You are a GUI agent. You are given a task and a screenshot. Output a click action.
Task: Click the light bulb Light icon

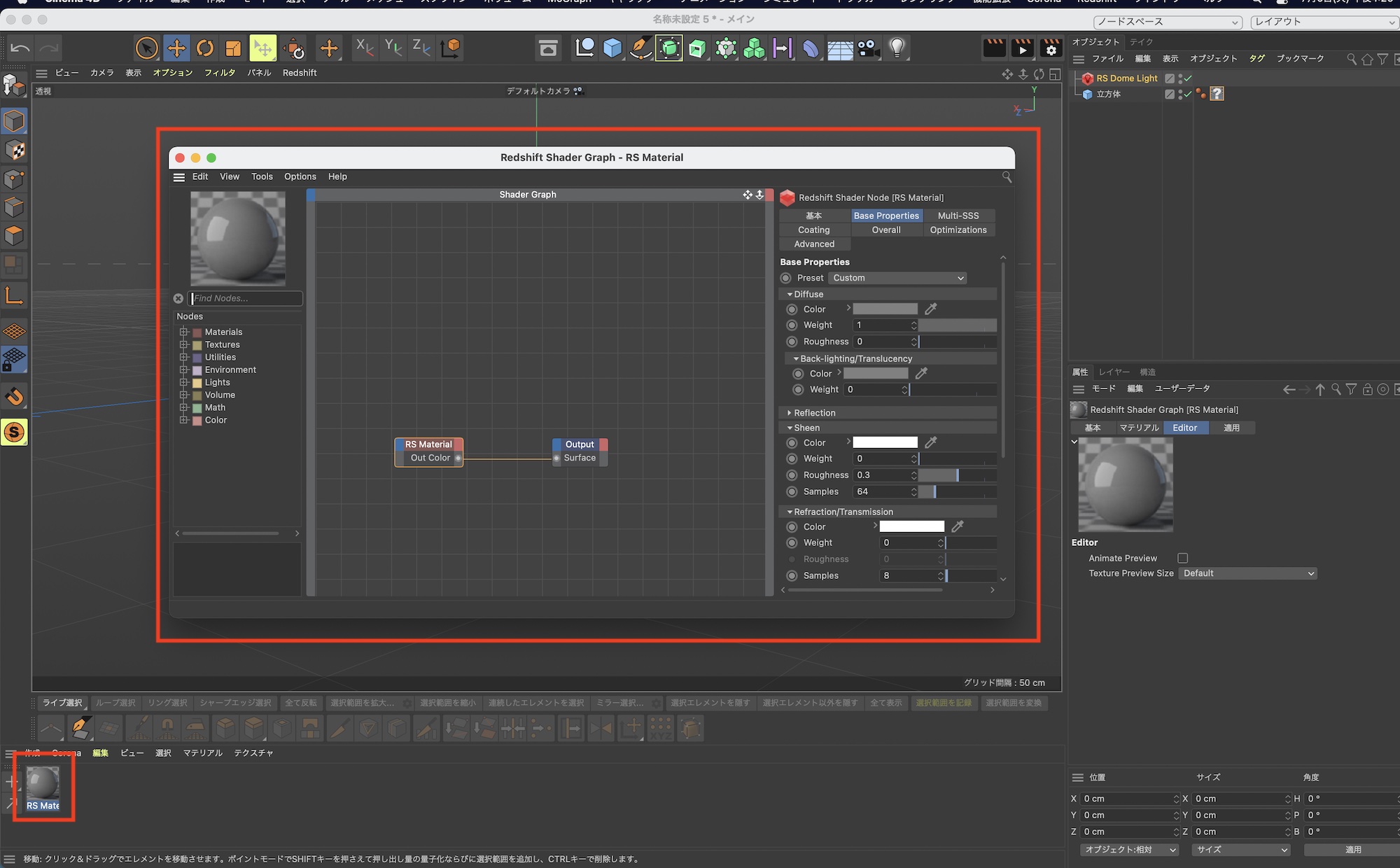(897, 48)
